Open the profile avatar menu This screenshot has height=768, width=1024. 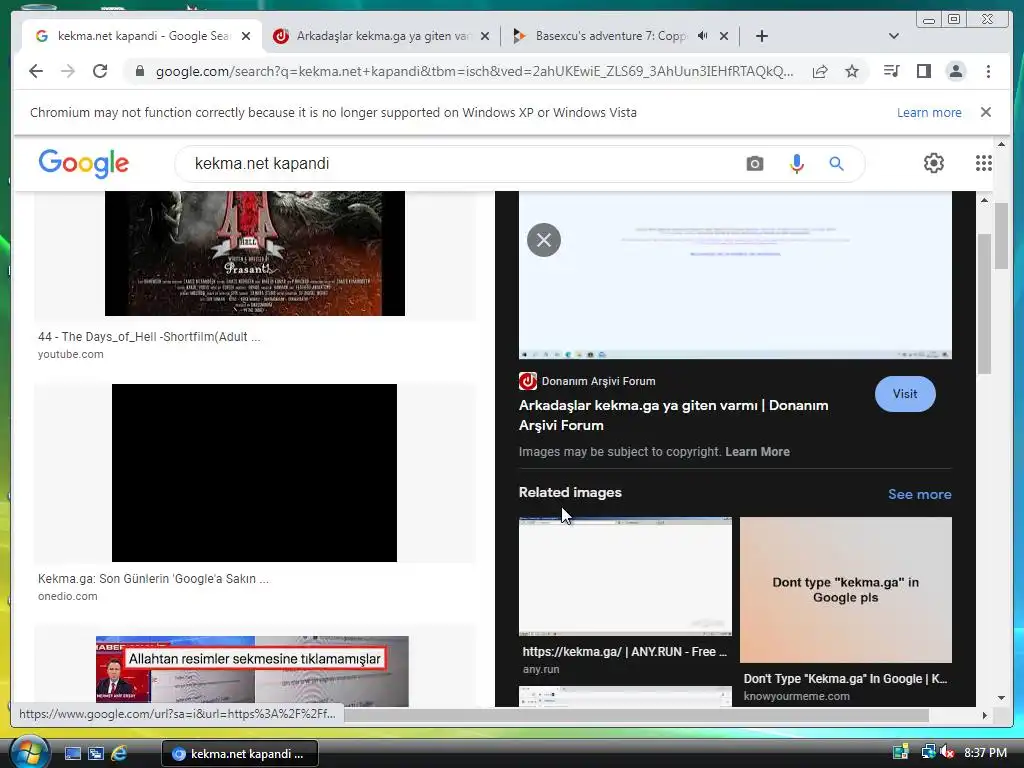(x=955, y=71)
